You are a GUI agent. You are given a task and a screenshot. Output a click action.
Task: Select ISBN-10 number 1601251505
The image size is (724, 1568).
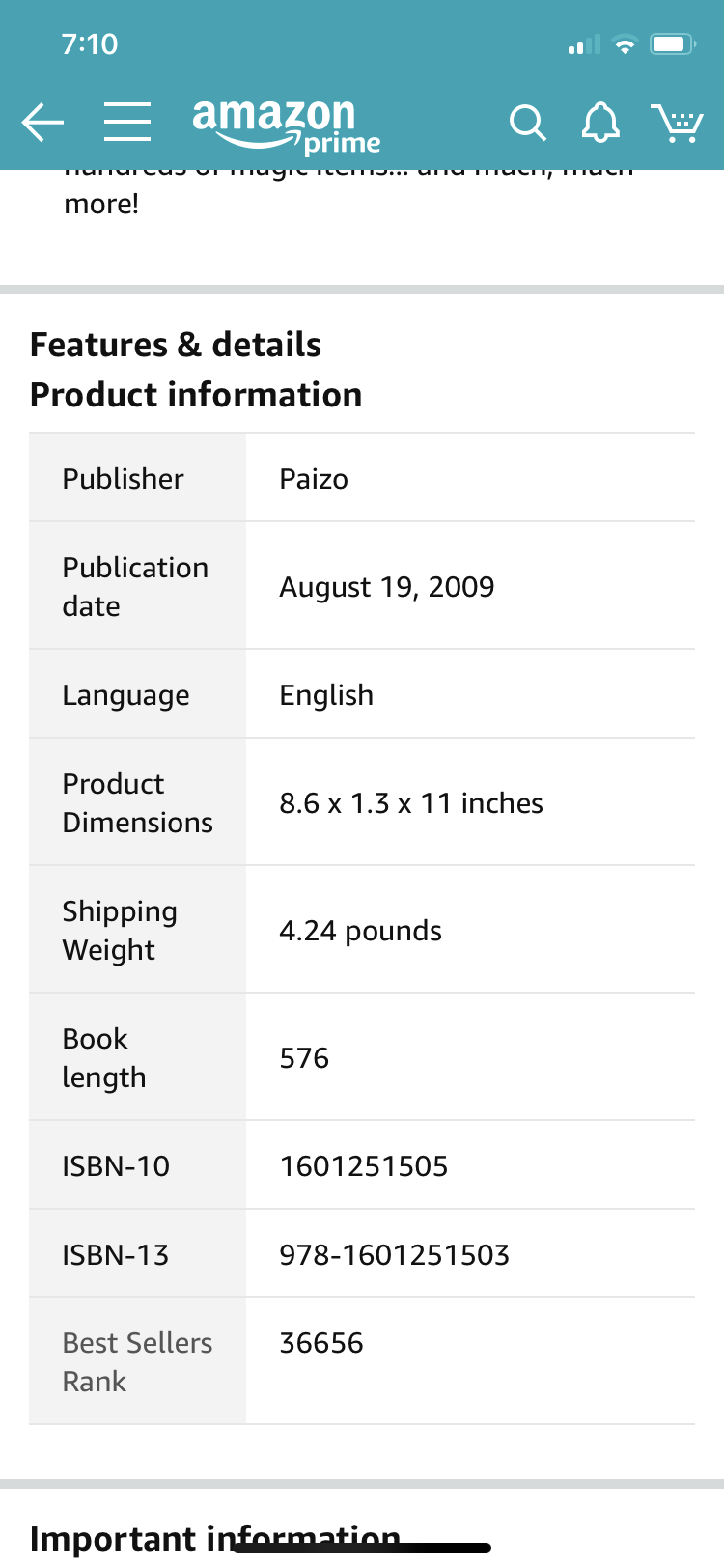pos(364,1166)
